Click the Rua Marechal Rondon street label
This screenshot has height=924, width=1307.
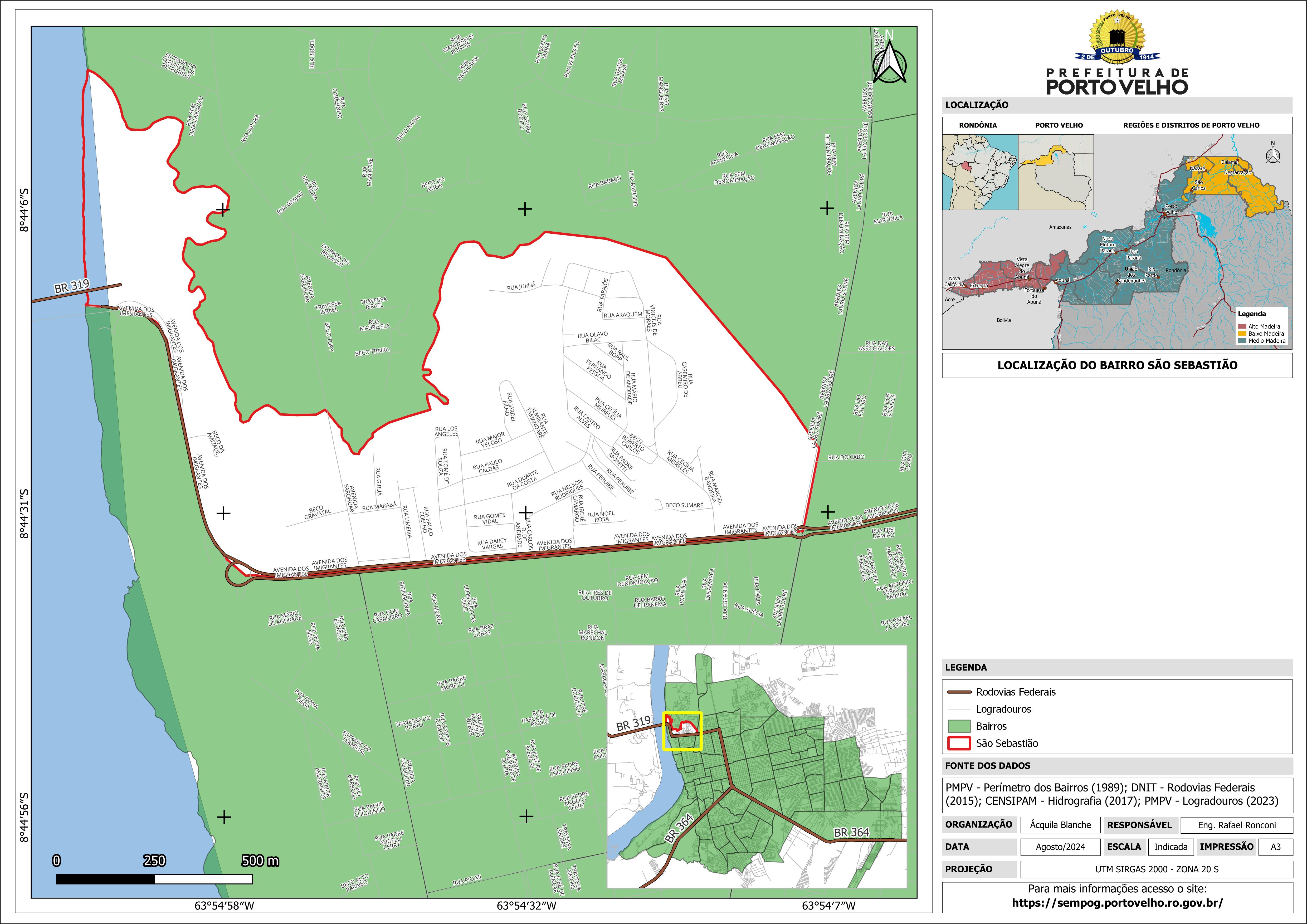click(593, 633)
